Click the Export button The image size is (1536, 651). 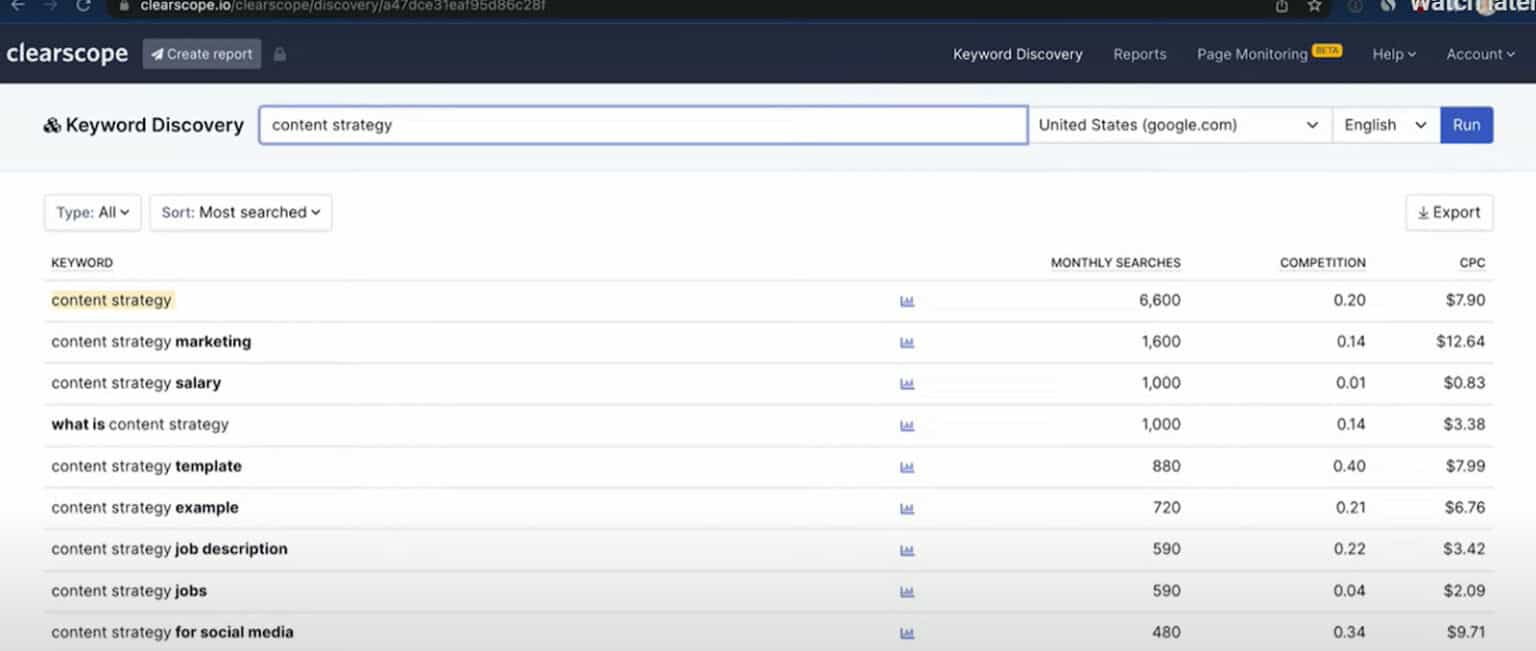[1449, 212]
